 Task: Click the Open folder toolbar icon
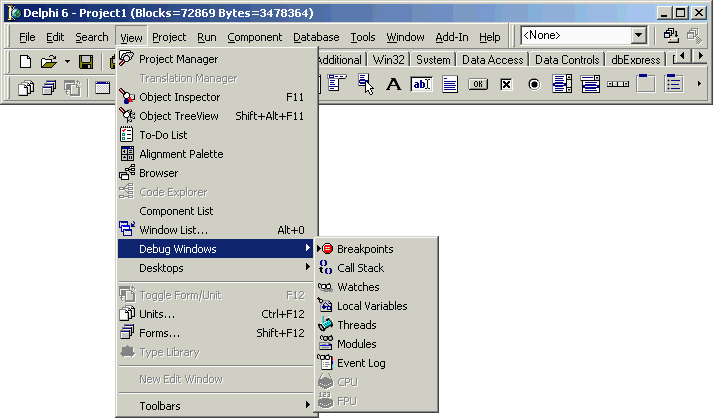coord(49,61)
